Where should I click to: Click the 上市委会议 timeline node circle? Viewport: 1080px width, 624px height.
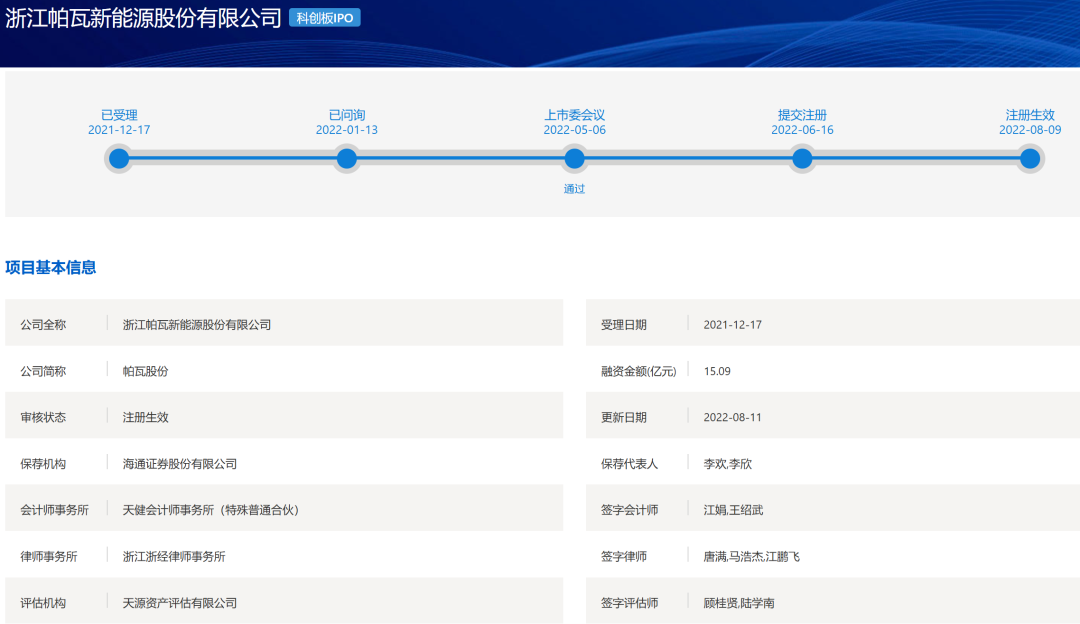[574, 158]
